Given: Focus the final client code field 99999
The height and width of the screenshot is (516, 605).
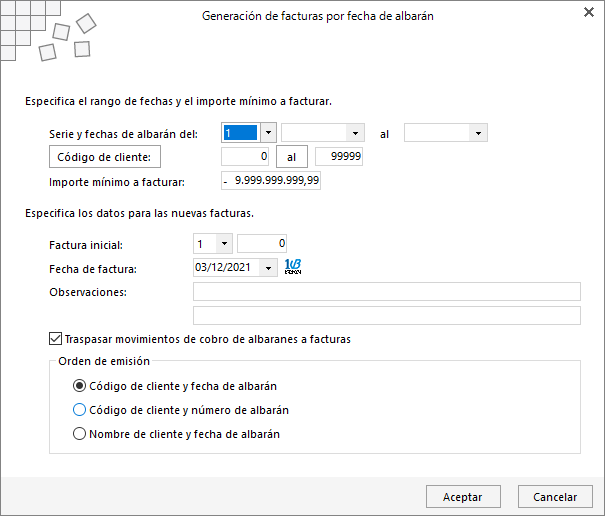Looking at the screenshot, I should [339, 156].
